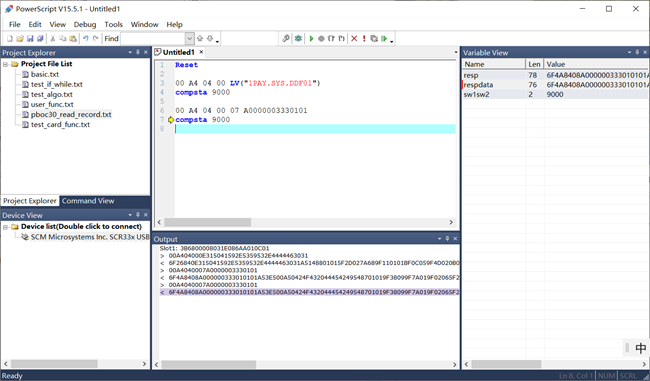Click the editor horizontal scrollbar thumb
The image size is (650, 381).
click(x=207, y=222)
